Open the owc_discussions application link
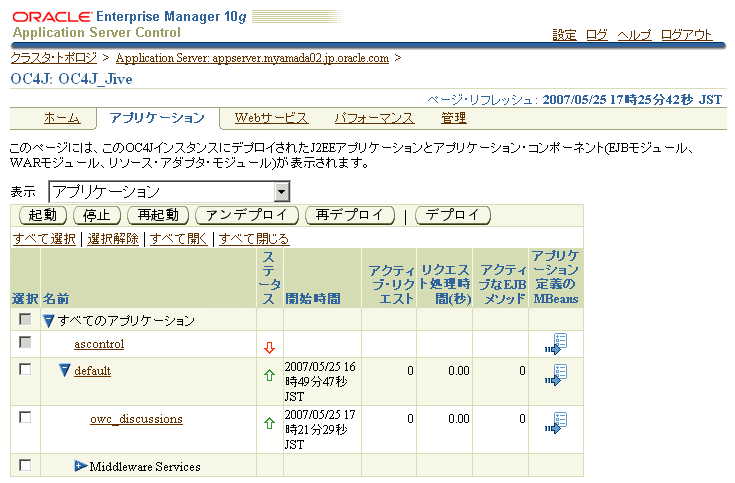Viewport: 735px width, 483px height. pos(136,419)
